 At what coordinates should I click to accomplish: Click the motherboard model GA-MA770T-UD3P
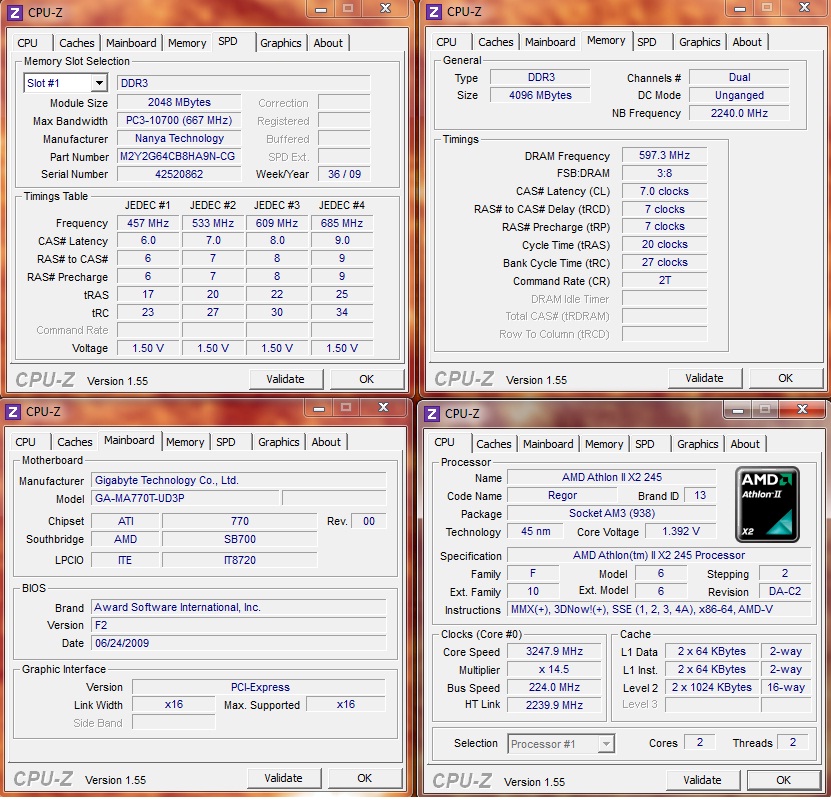tap(185, 498)
